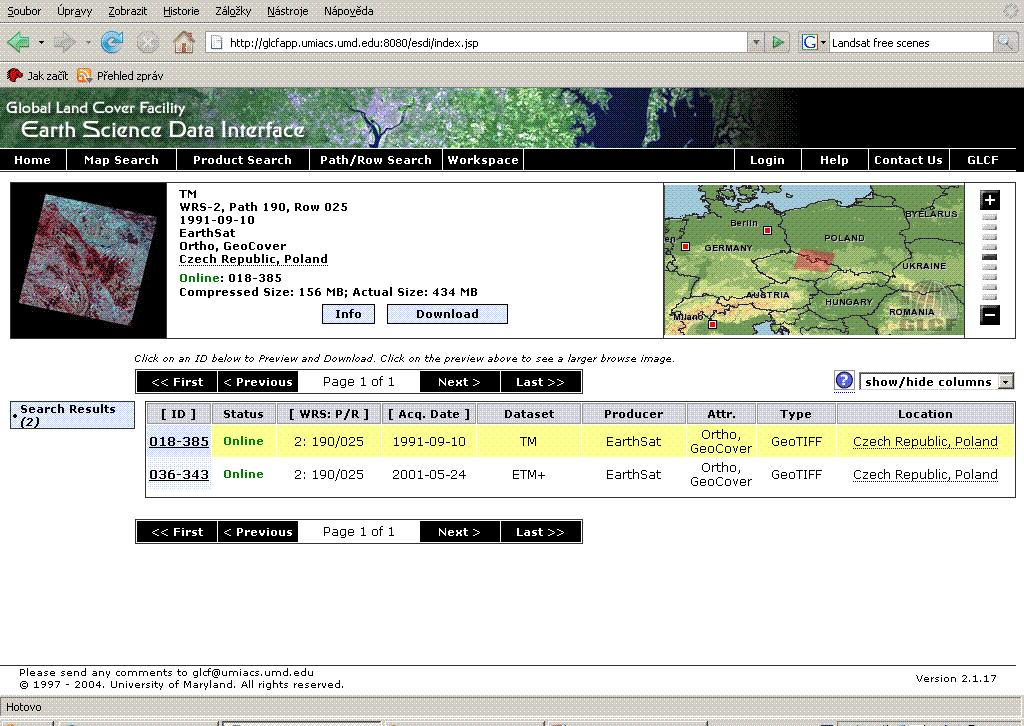Open the Soubor menu

24,11
